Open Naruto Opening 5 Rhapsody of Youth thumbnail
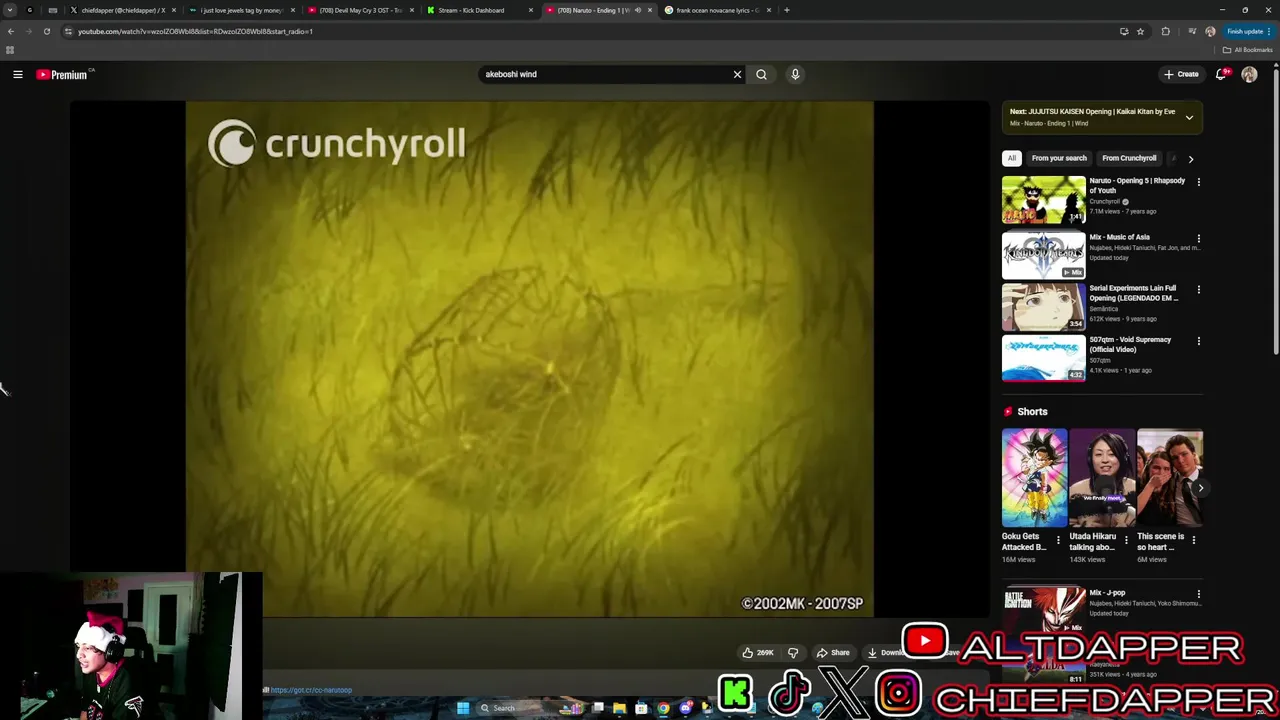This screenshot has height=720, width=1280. tap(1043, 199)
